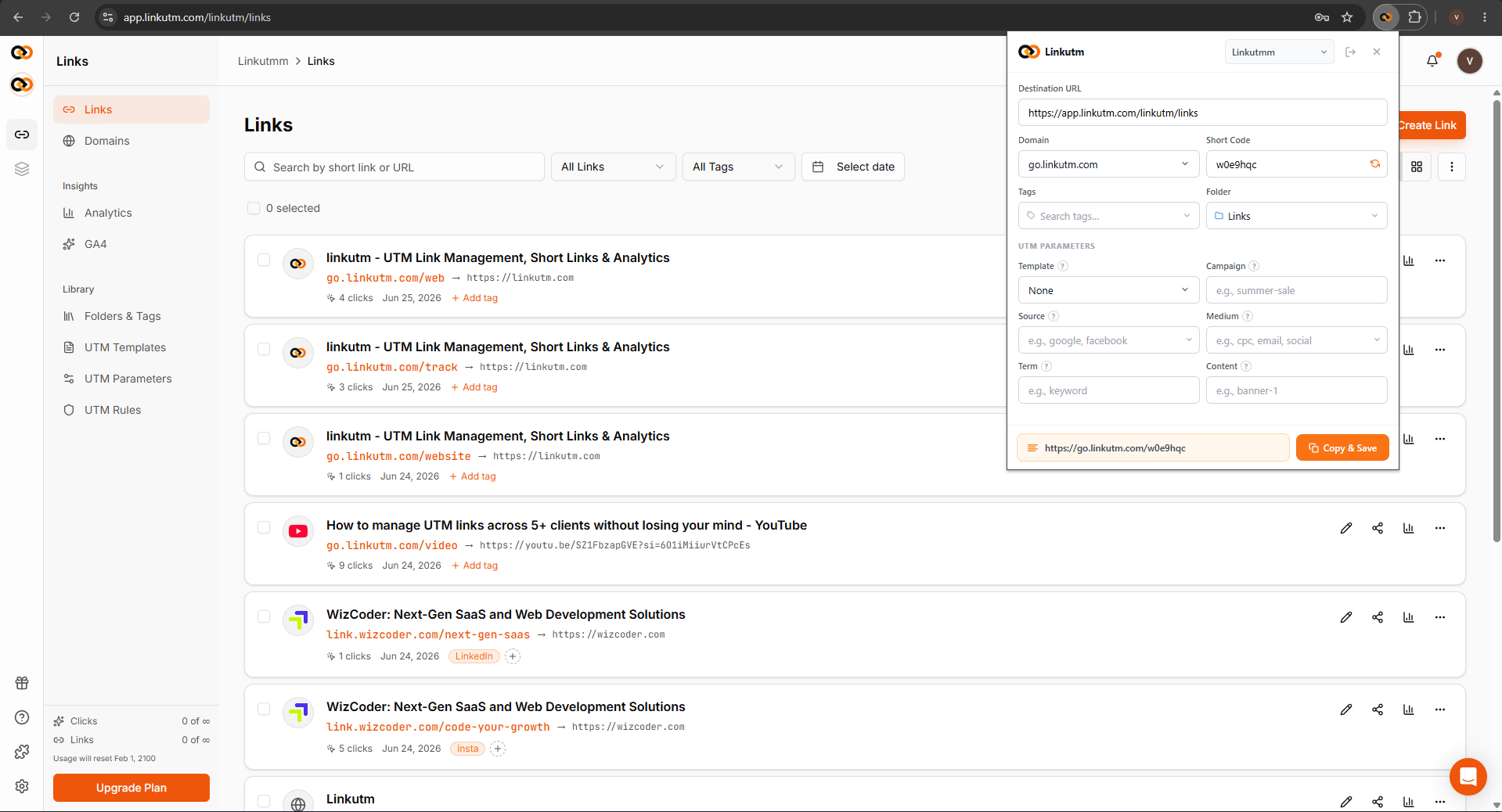Select Links in the sidebar
The height and width of the screenshot is (812, 1502).
(131, 110)
